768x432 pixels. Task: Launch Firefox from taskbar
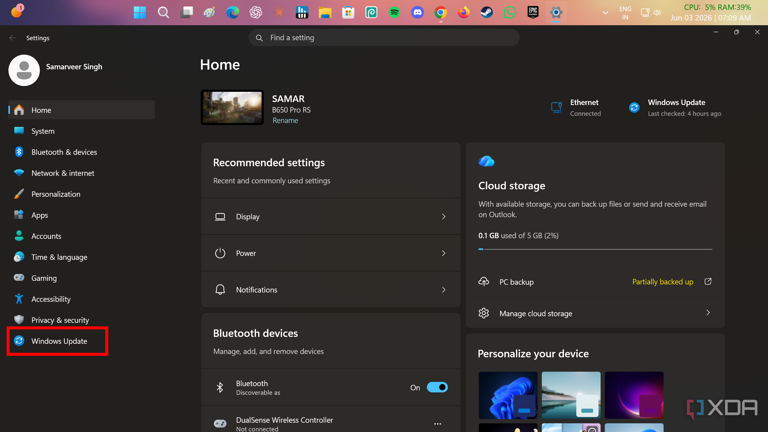(x=463, y=12)
